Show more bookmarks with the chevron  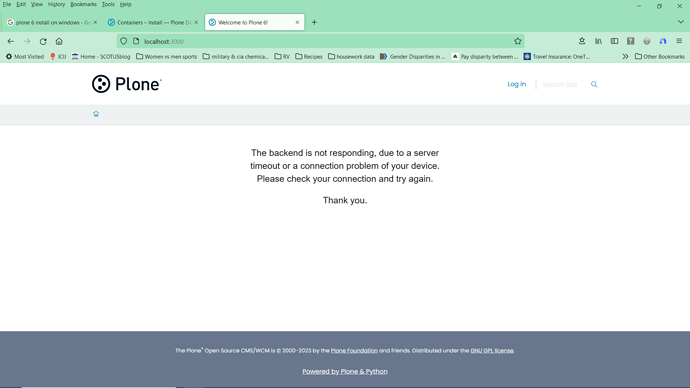625,56
